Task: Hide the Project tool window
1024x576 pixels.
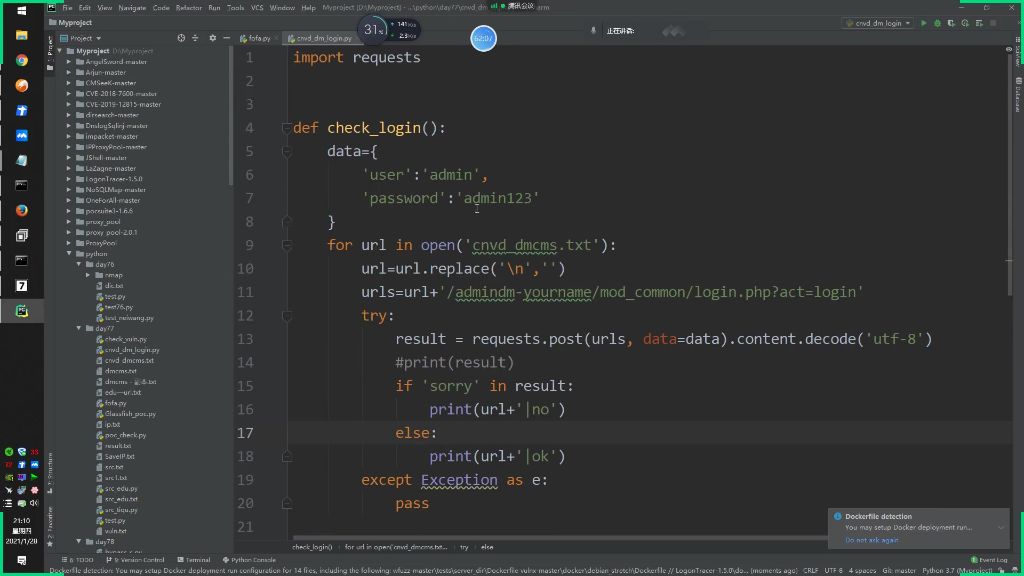Action: [226, 38]
